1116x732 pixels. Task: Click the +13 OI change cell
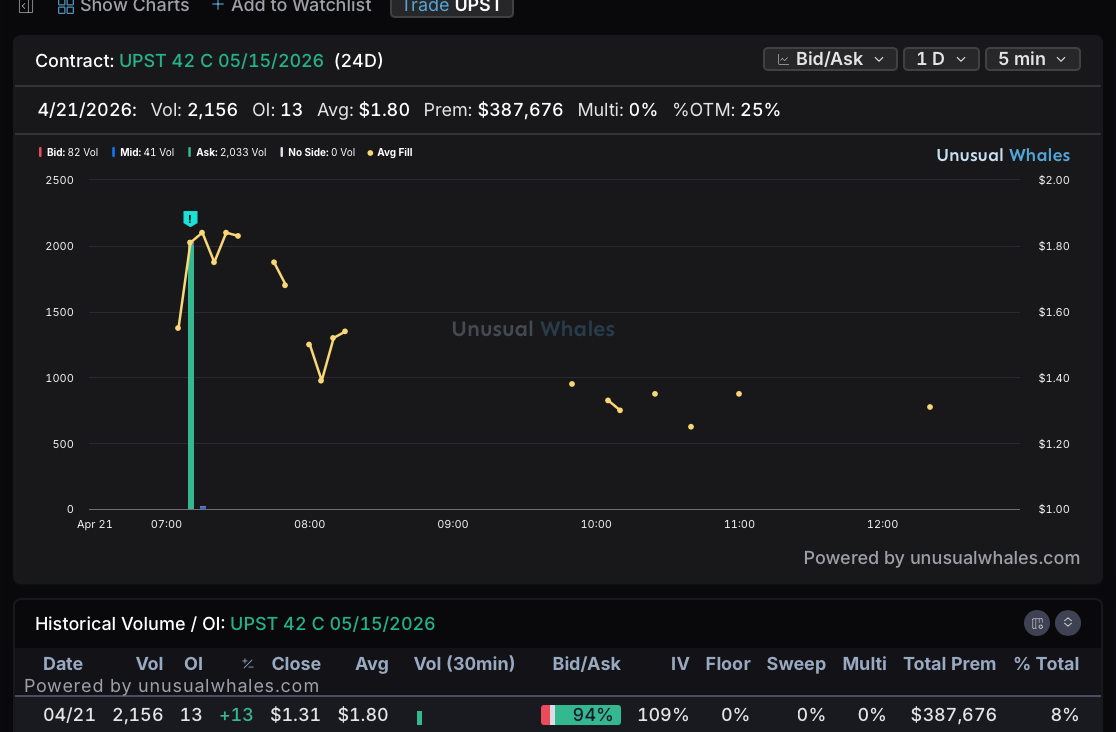236,715
